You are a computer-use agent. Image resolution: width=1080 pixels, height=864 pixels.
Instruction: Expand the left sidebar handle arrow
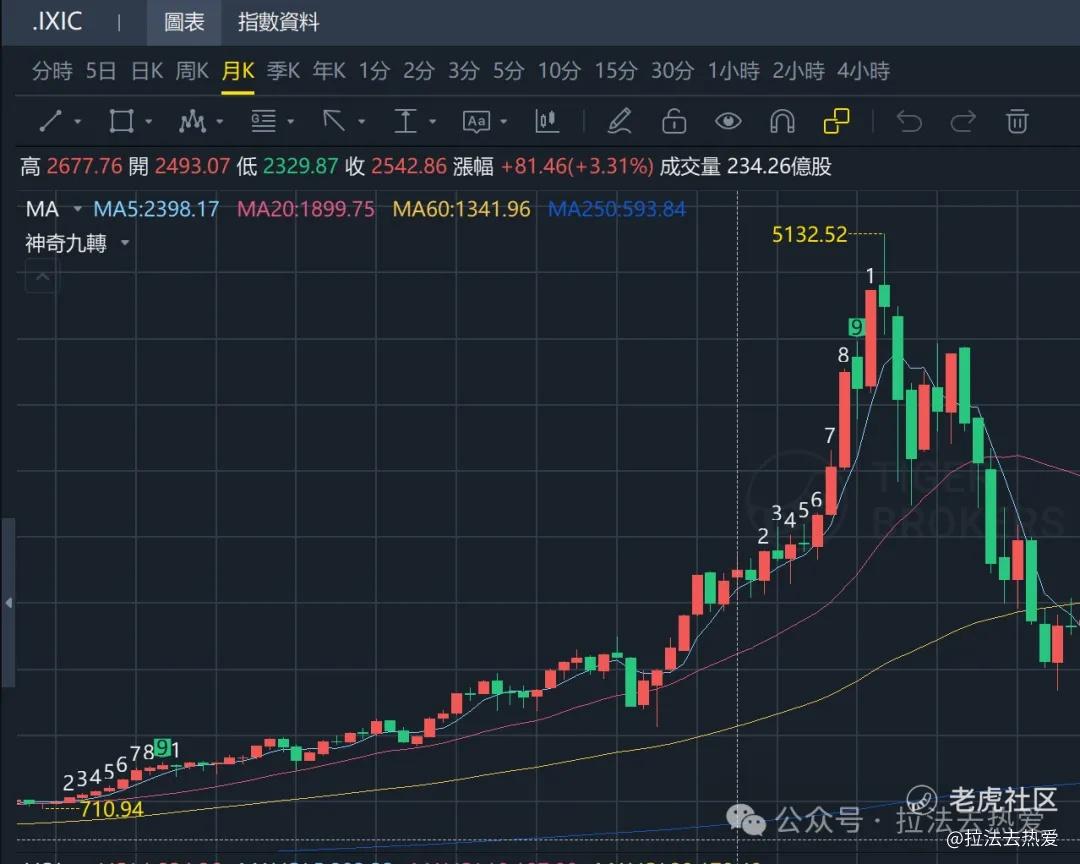[x=8, y=603]
